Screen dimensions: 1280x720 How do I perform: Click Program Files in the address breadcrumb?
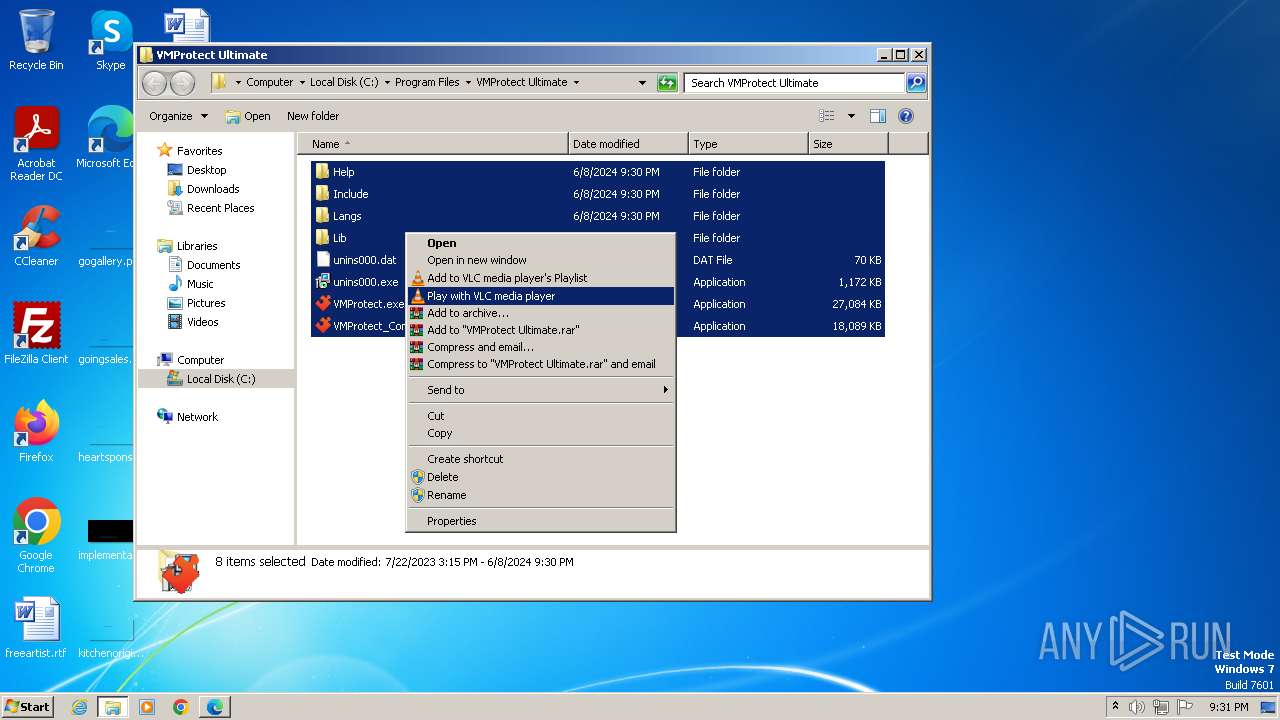427,83
